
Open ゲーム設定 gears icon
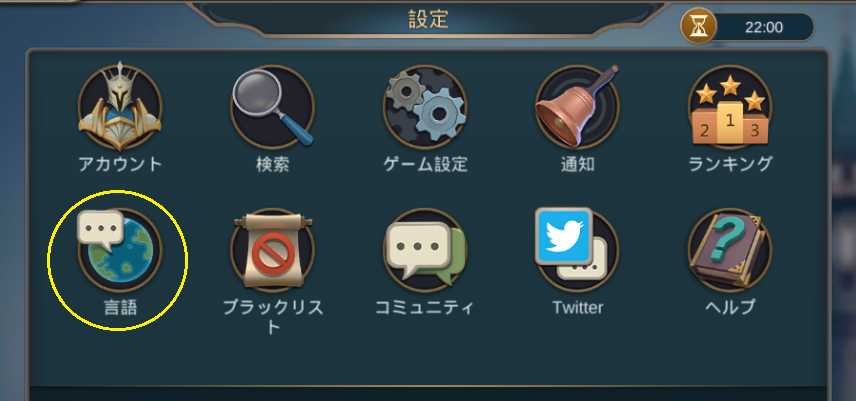425,107
